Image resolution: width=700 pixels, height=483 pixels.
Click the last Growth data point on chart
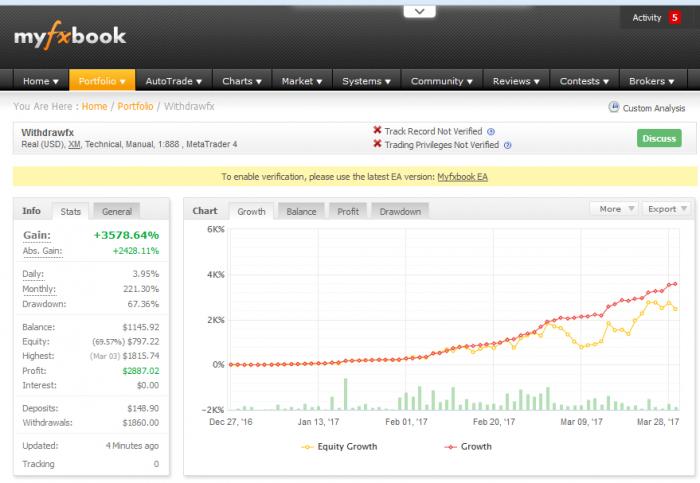(675, 284)
